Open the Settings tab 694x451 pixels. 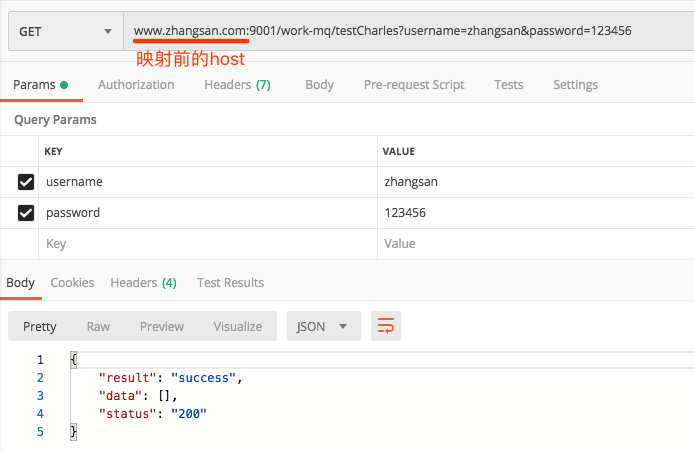coord(575,85)
